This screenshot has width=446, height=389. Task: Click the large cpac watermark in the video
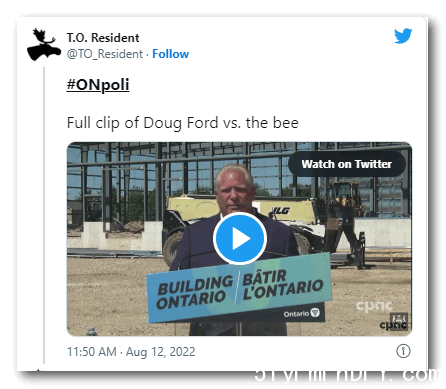pos(374,306)
